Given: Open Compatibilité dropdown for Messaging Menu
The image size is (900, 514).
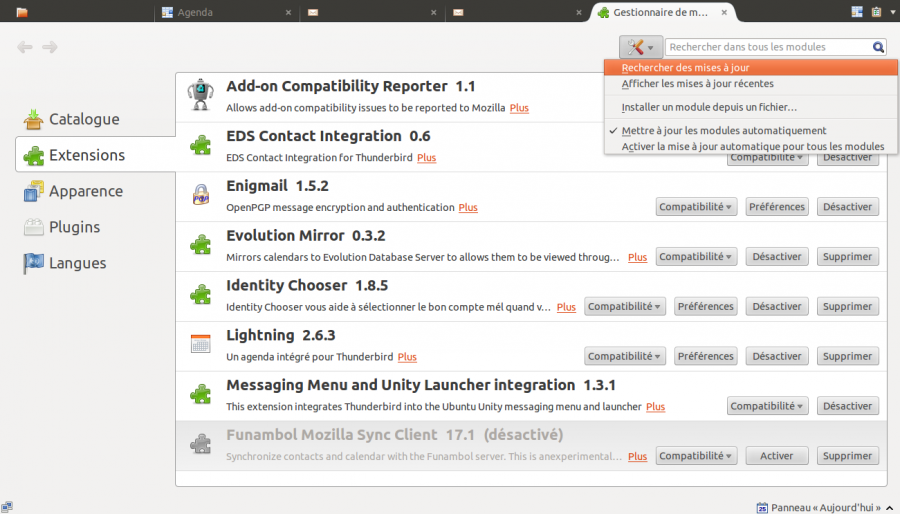Looking at the screenshot, I should [767, 406].
